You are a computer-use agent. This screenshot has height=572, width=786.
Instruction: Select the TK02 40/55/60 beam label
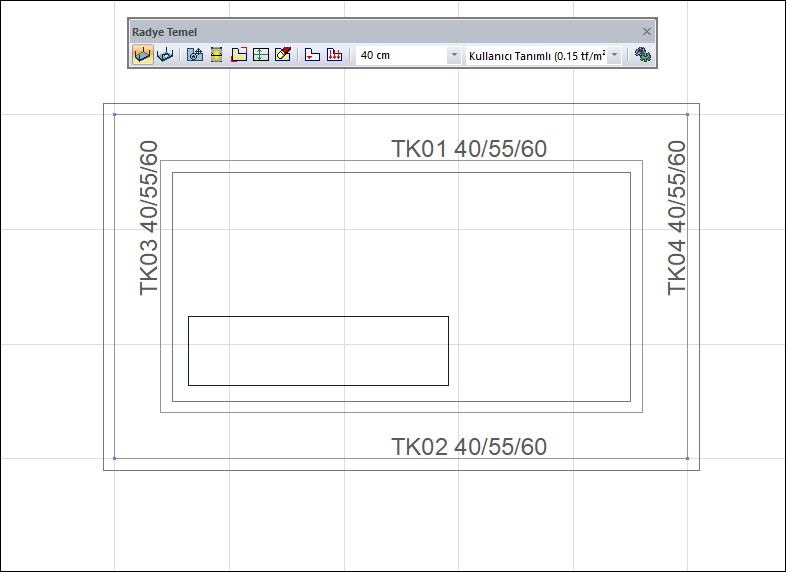coord(469,447)
